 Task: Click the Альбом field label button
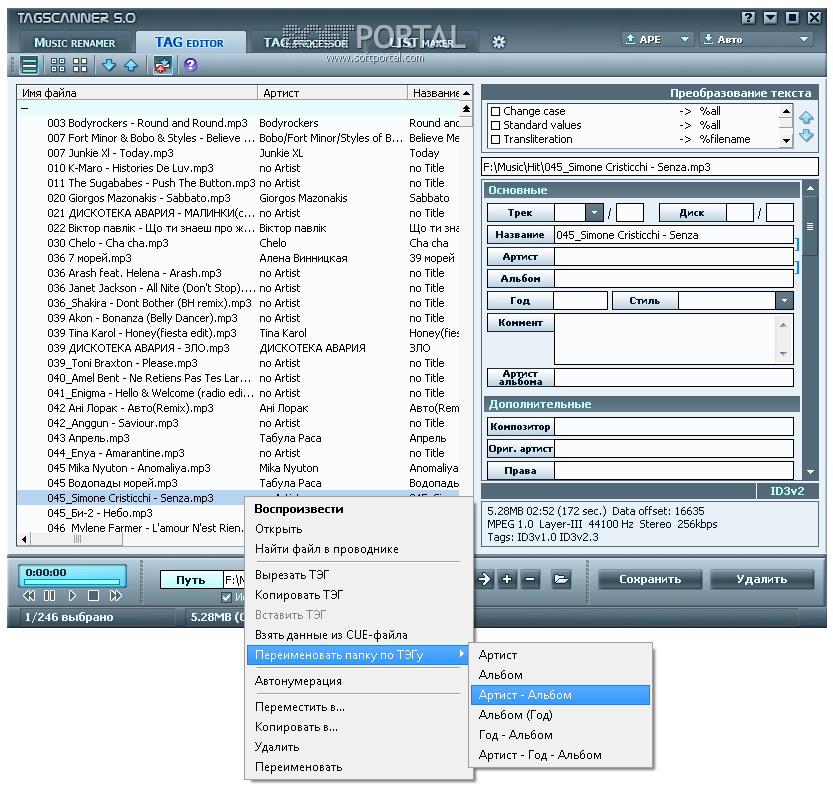click(x=520, y=278)
